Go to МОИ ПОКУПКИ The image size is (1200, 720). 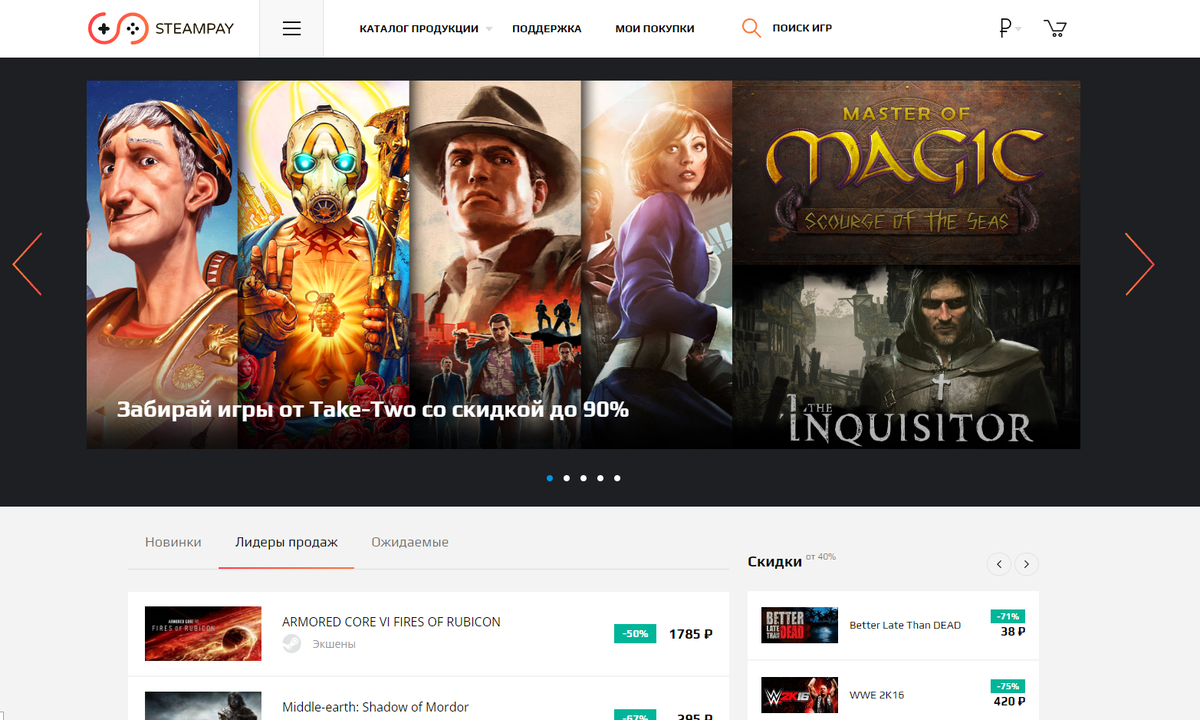click(654, 28)
